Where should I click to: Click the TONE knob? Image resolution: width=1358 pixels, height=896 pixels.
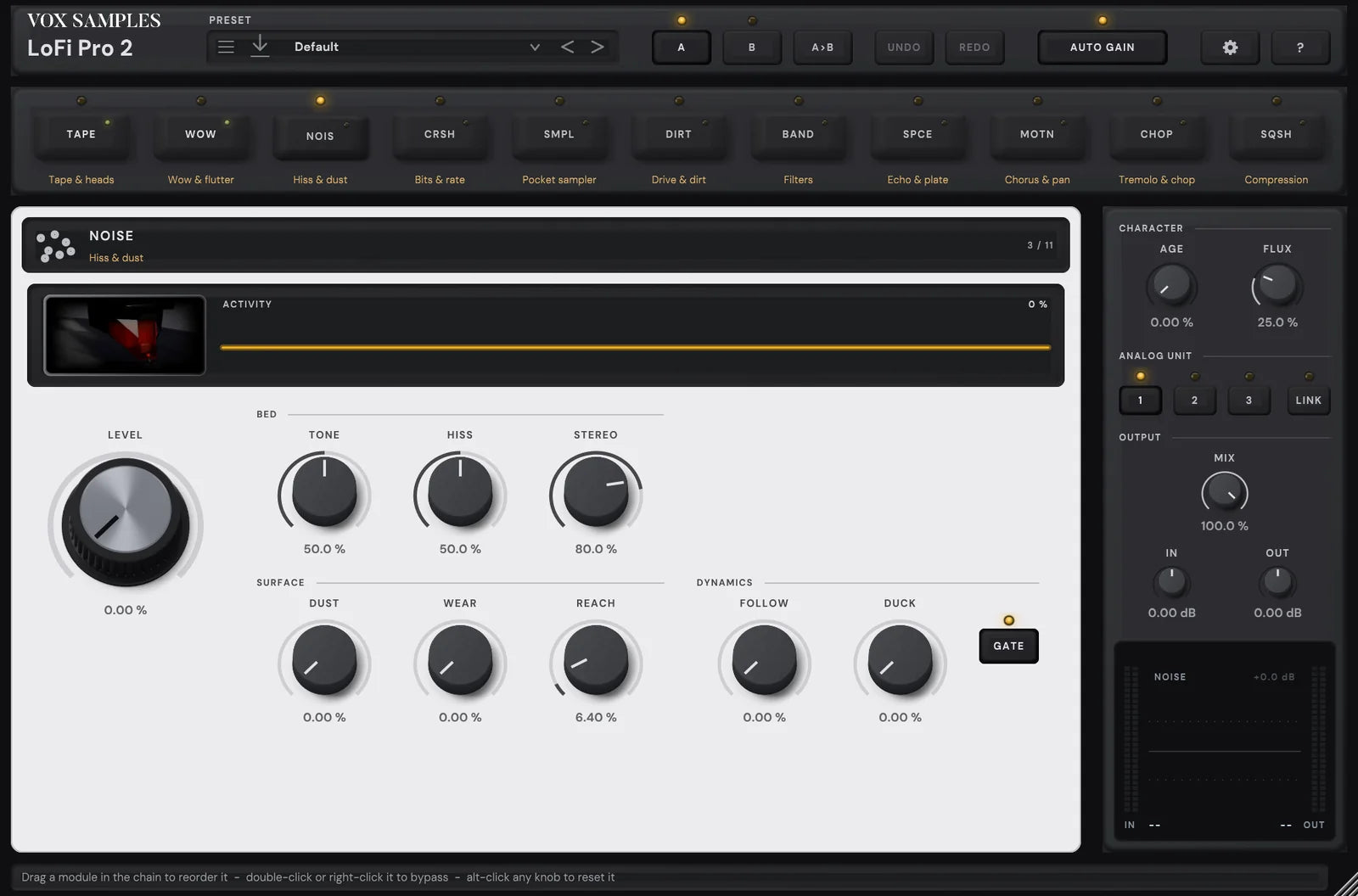click(324, 492)
